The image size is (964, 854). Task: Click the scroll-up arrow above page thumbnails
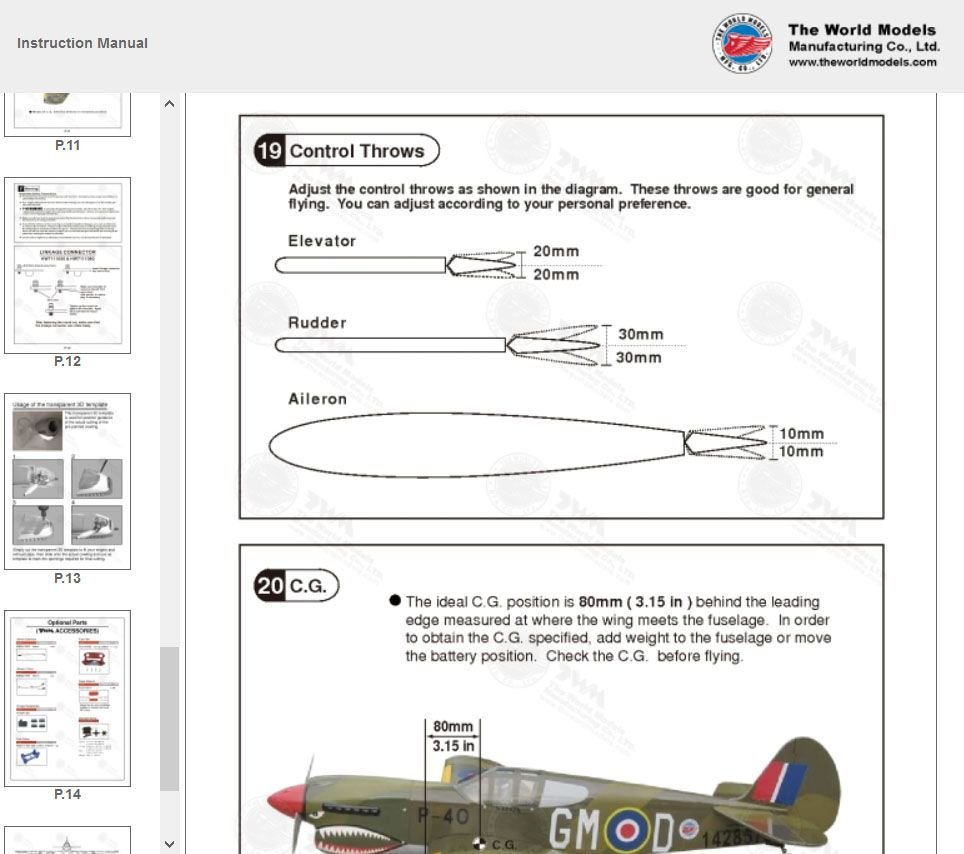pyautogui.click(x=169, y=103)
